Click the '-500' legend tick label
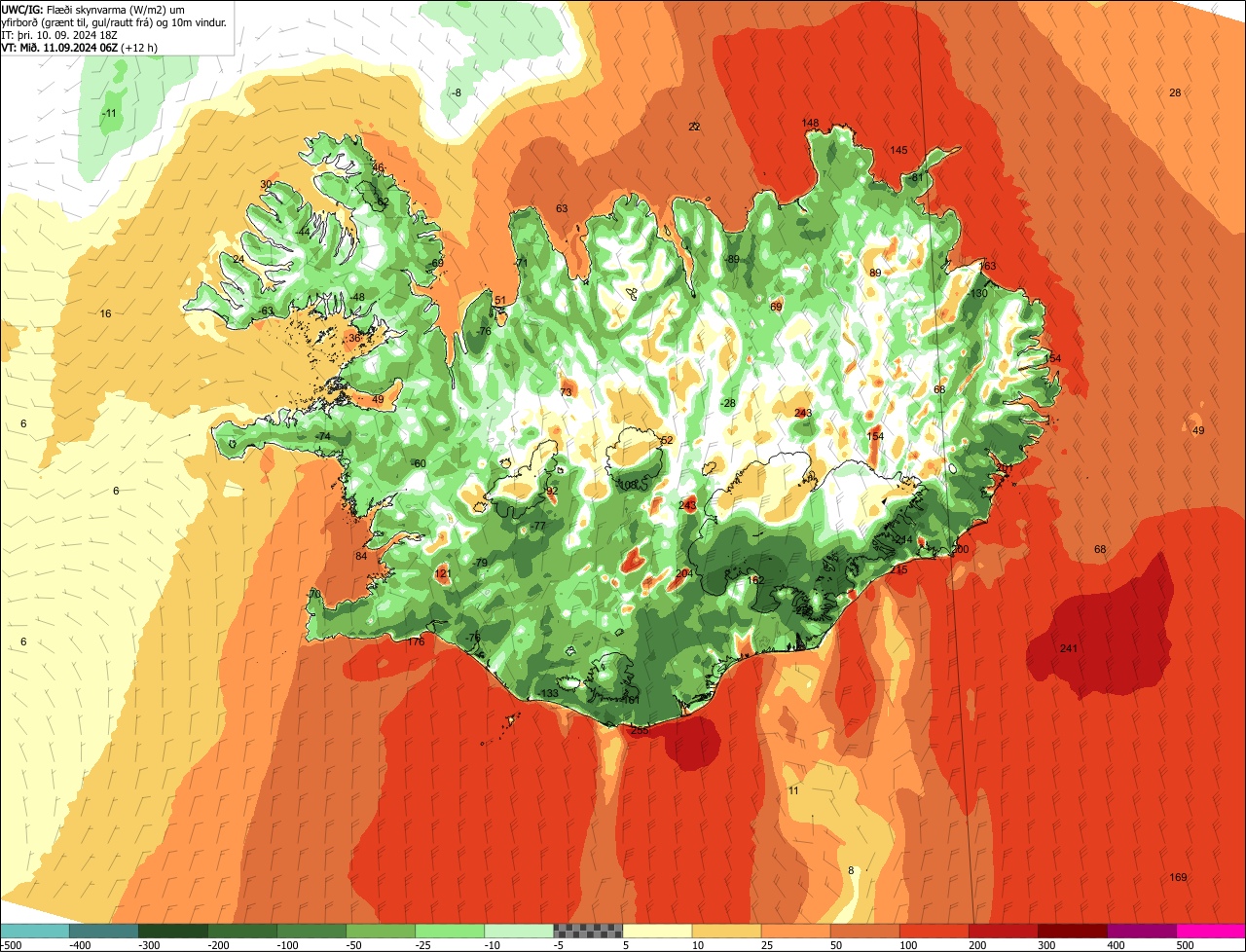The width and height of the screenshot is (1246, 952). [x=11, y=944]
